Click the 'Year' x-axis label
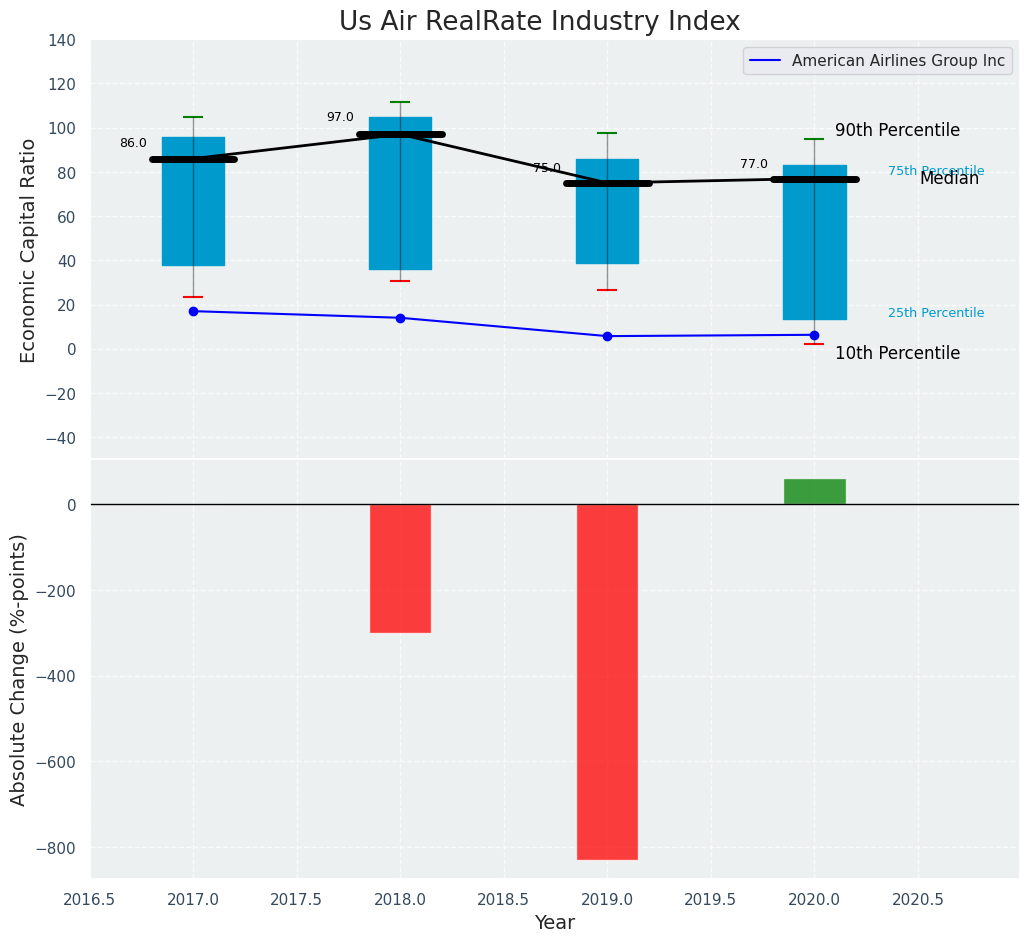This screenshot has width=1029, height=942. [555, 922]
